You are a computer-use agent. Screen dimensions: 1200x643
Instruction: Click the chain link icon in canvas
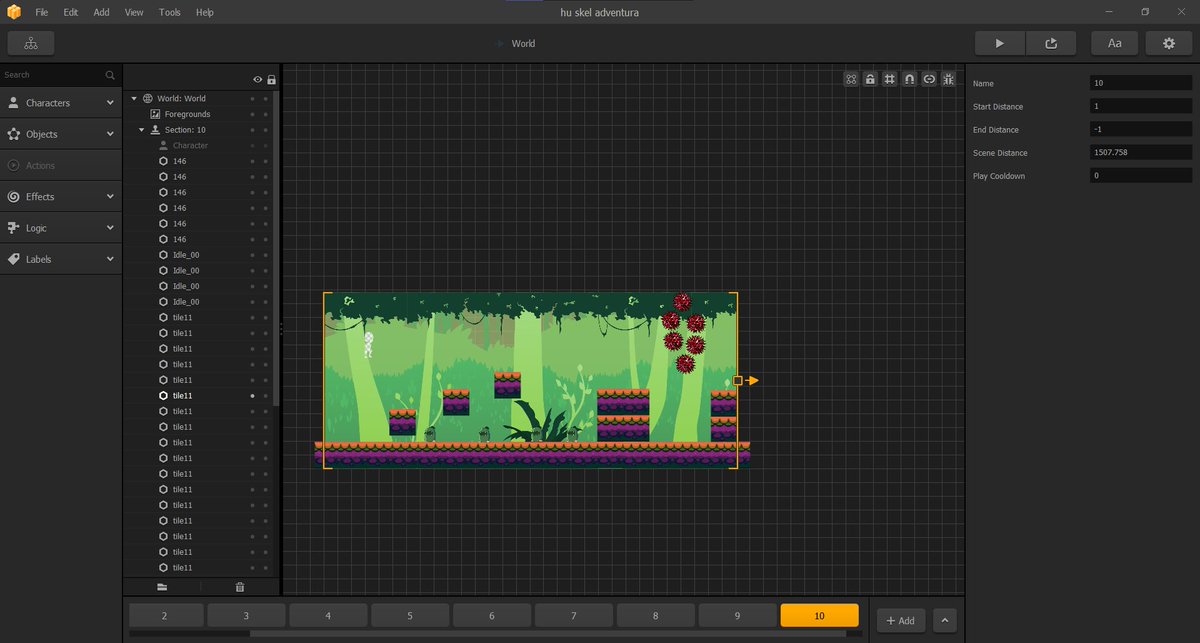(929, 79)
